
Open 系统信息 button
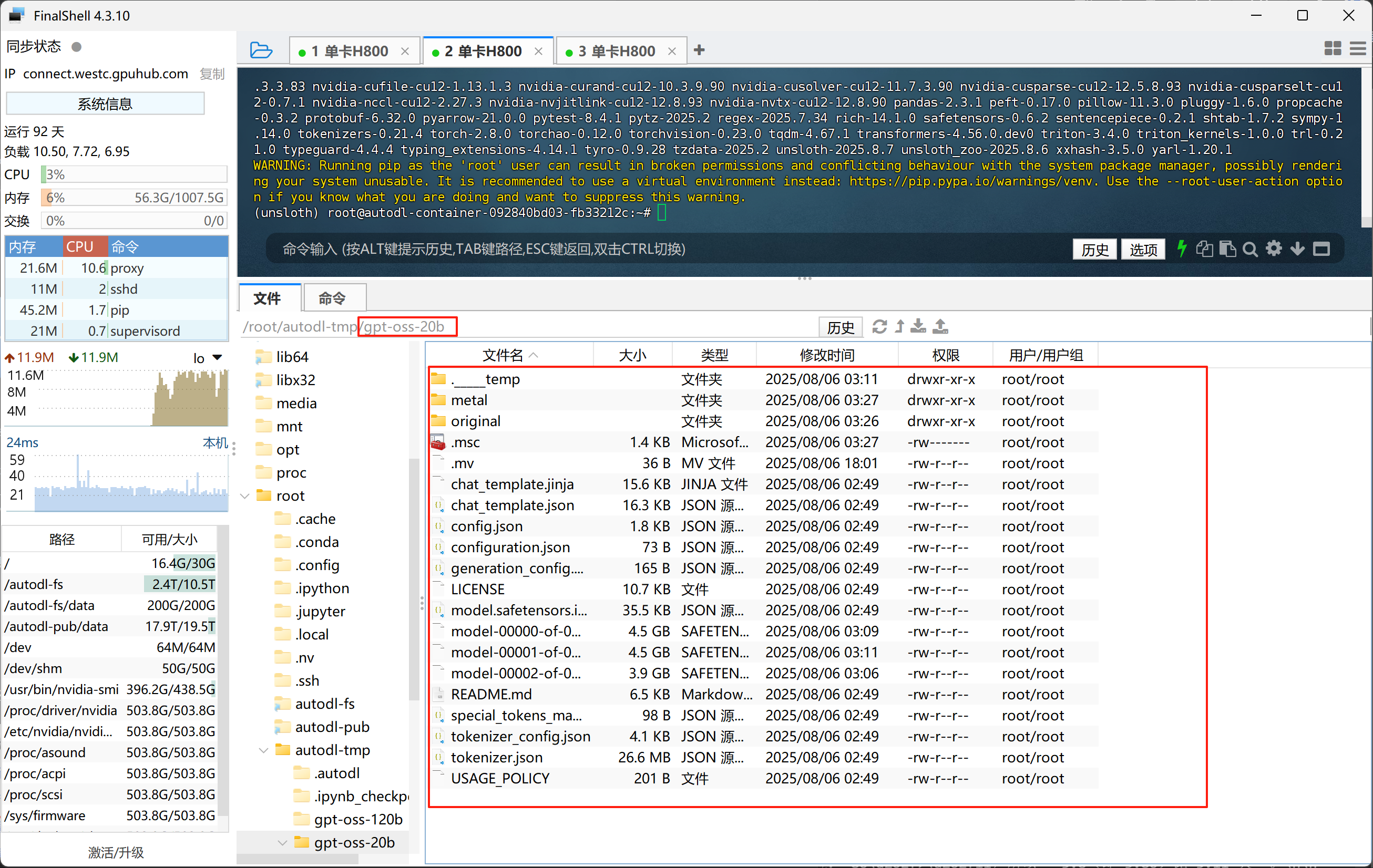(105, 104)
